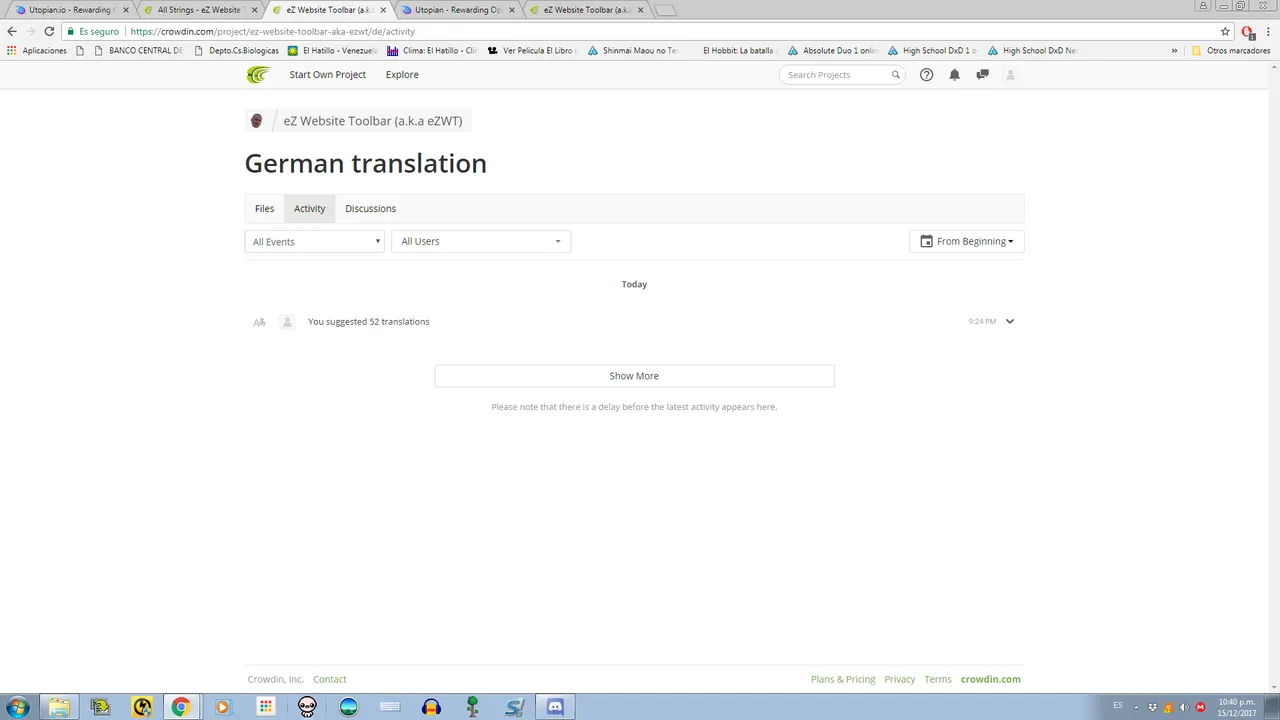This screenshot has width=1280, height=720.
Task: Open the help question mark icon
Action: pyautogui.click(x=926, y=75)
